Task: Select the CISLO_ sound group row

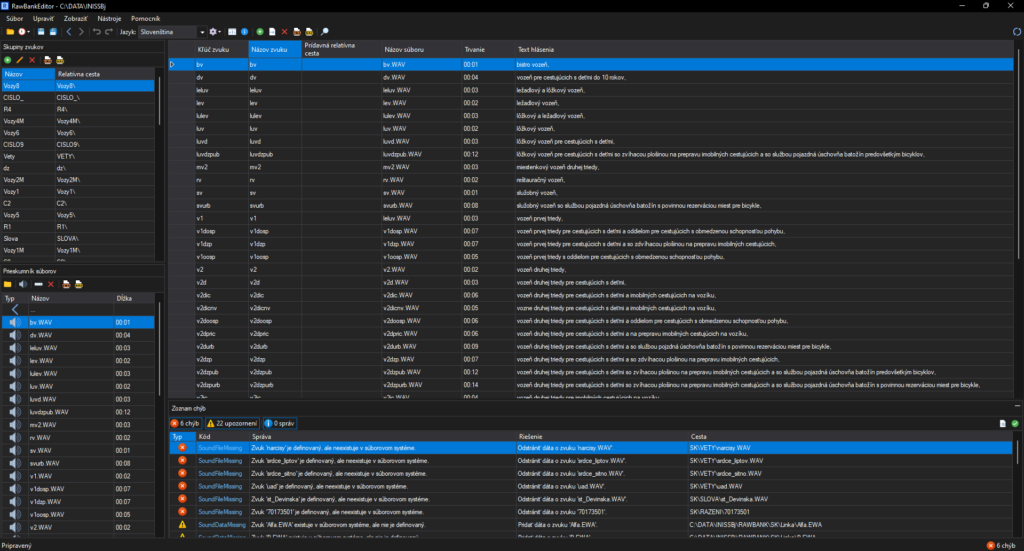Action: pos(78,98)
